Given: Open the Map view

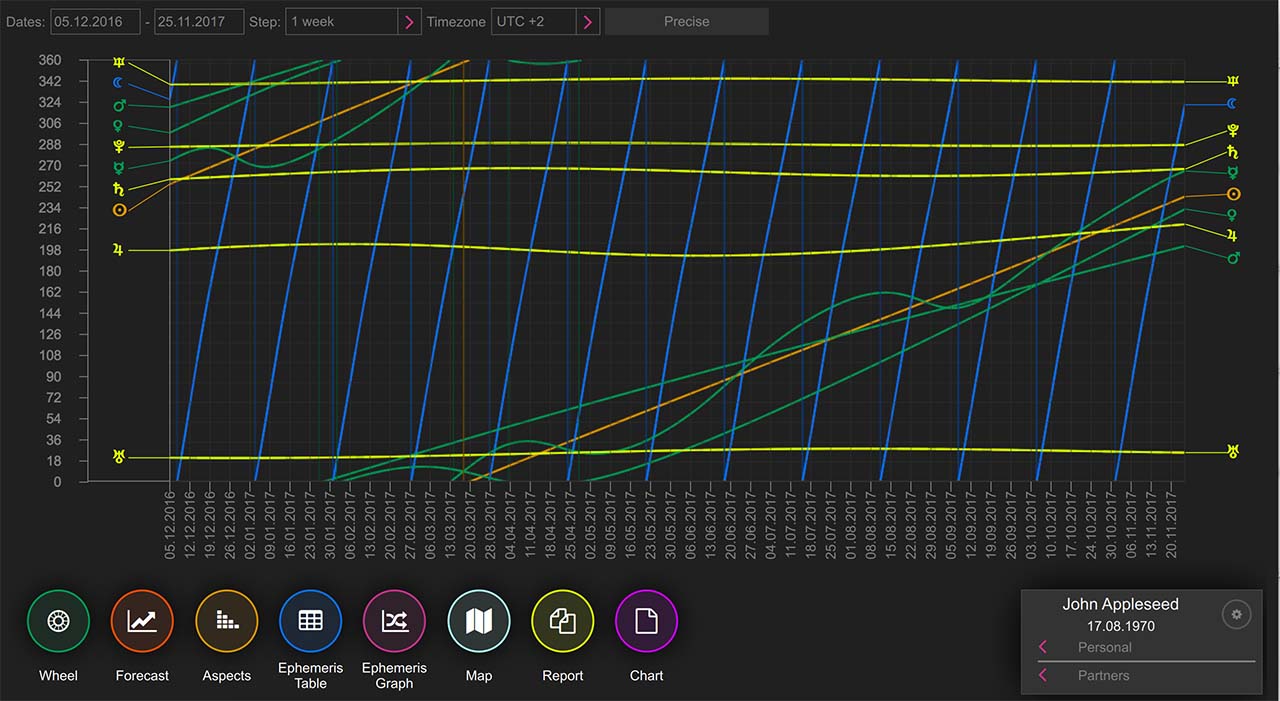Looking at the screenshot, I should point(478,621).
